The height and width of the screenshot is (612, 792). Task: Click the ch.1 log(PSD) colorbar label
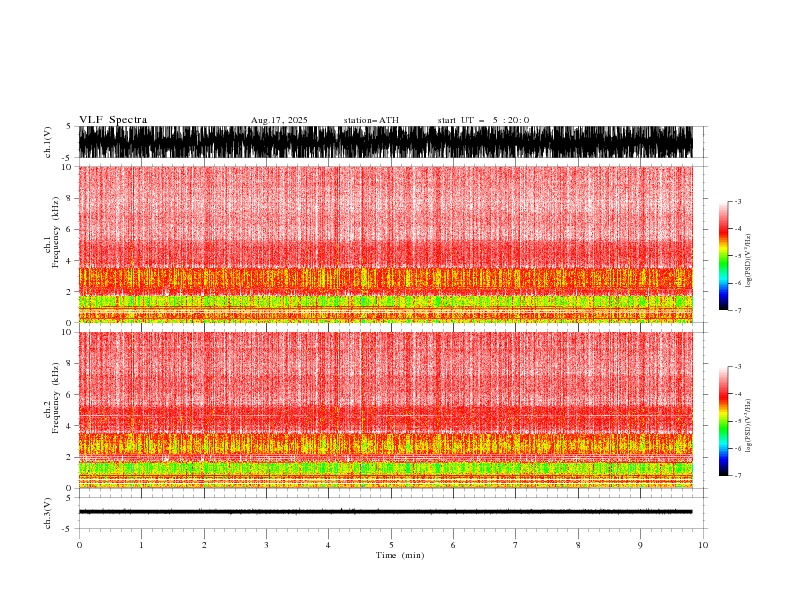(748, 261)
